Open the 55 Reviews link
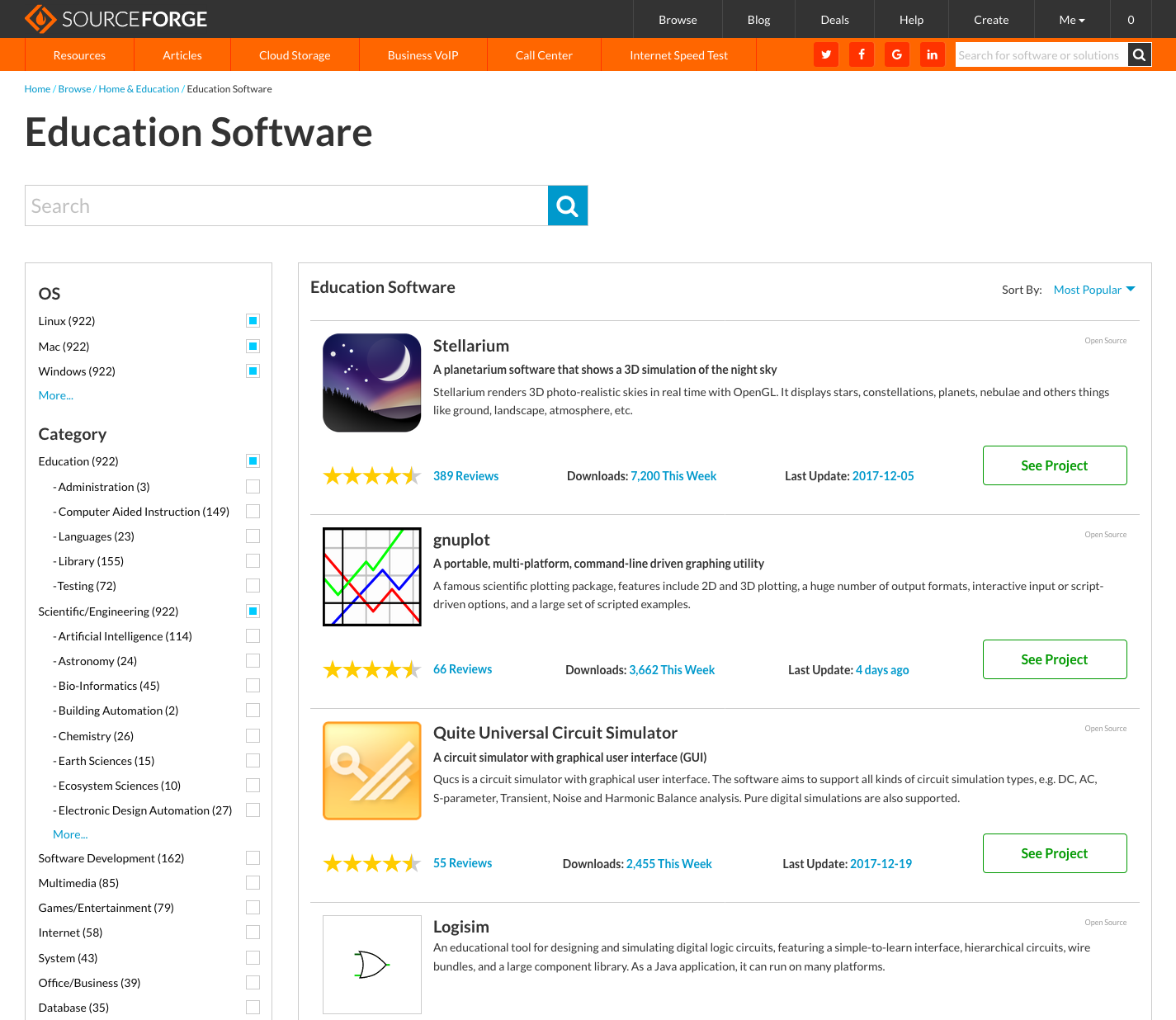The image size is (1176, 1020). click(462, 863)
